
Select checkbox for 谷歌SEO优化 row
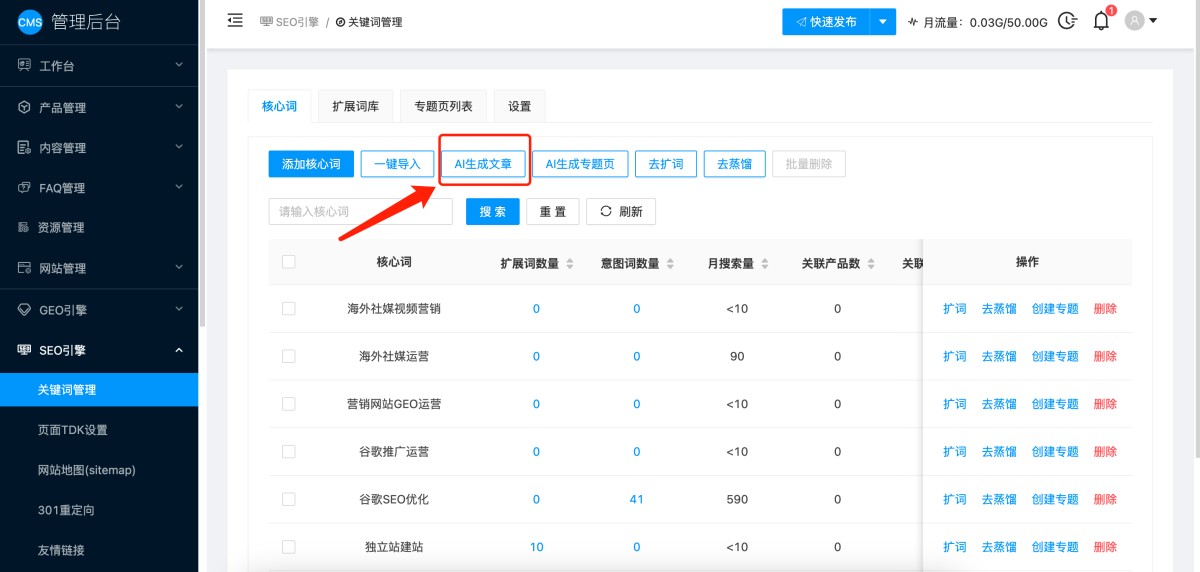coord(289,499)
